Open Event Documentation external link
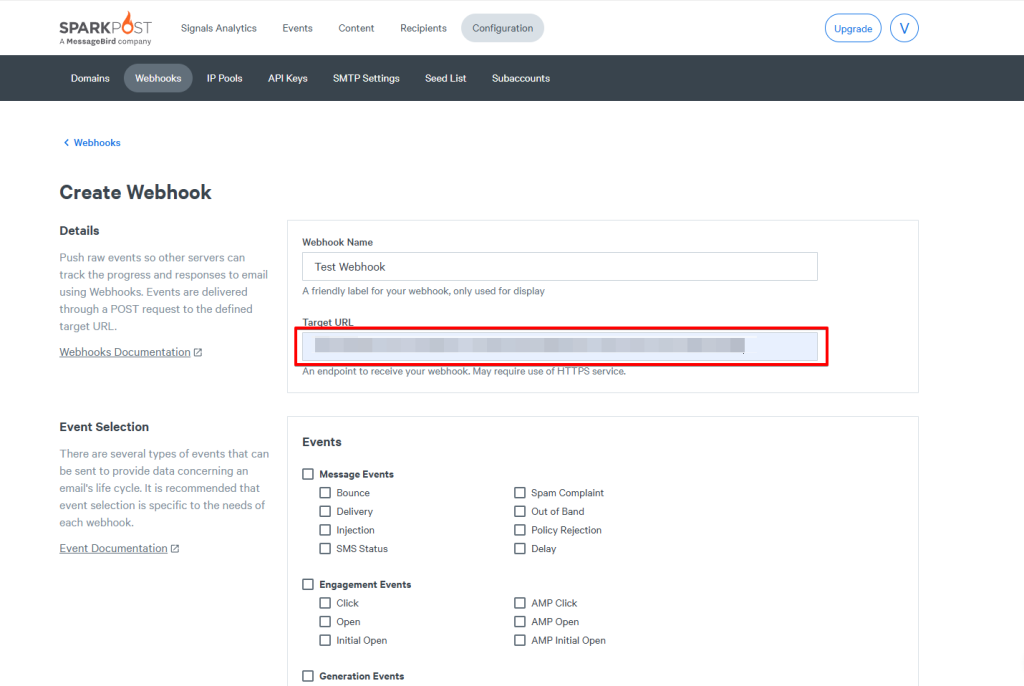 (x=113, y=548)
